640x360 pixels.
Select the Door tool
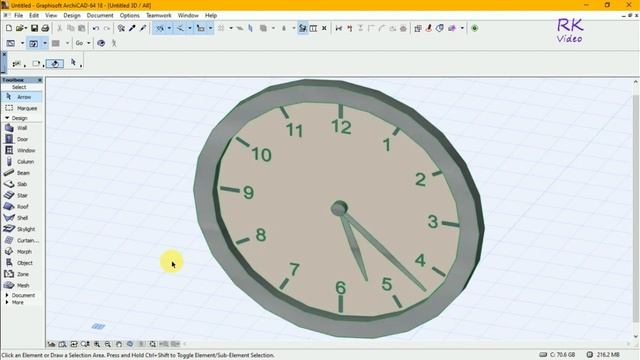coord(22,139)
